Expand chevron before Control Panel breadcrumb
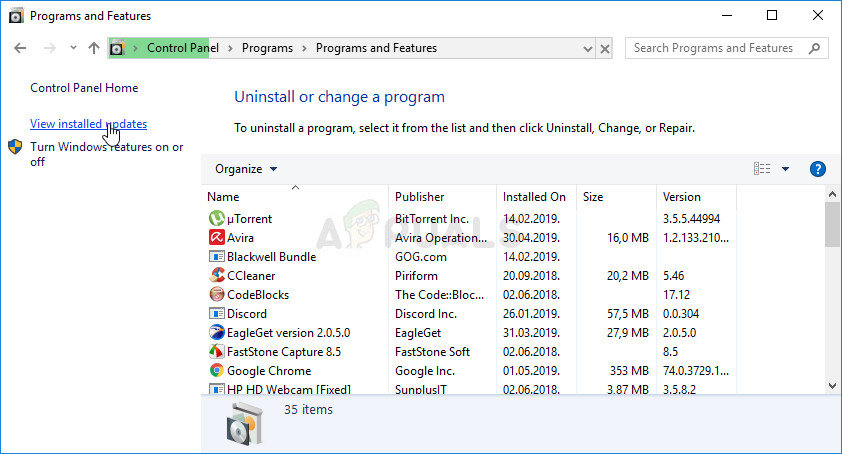842x454 pixels. click(135, 48)
